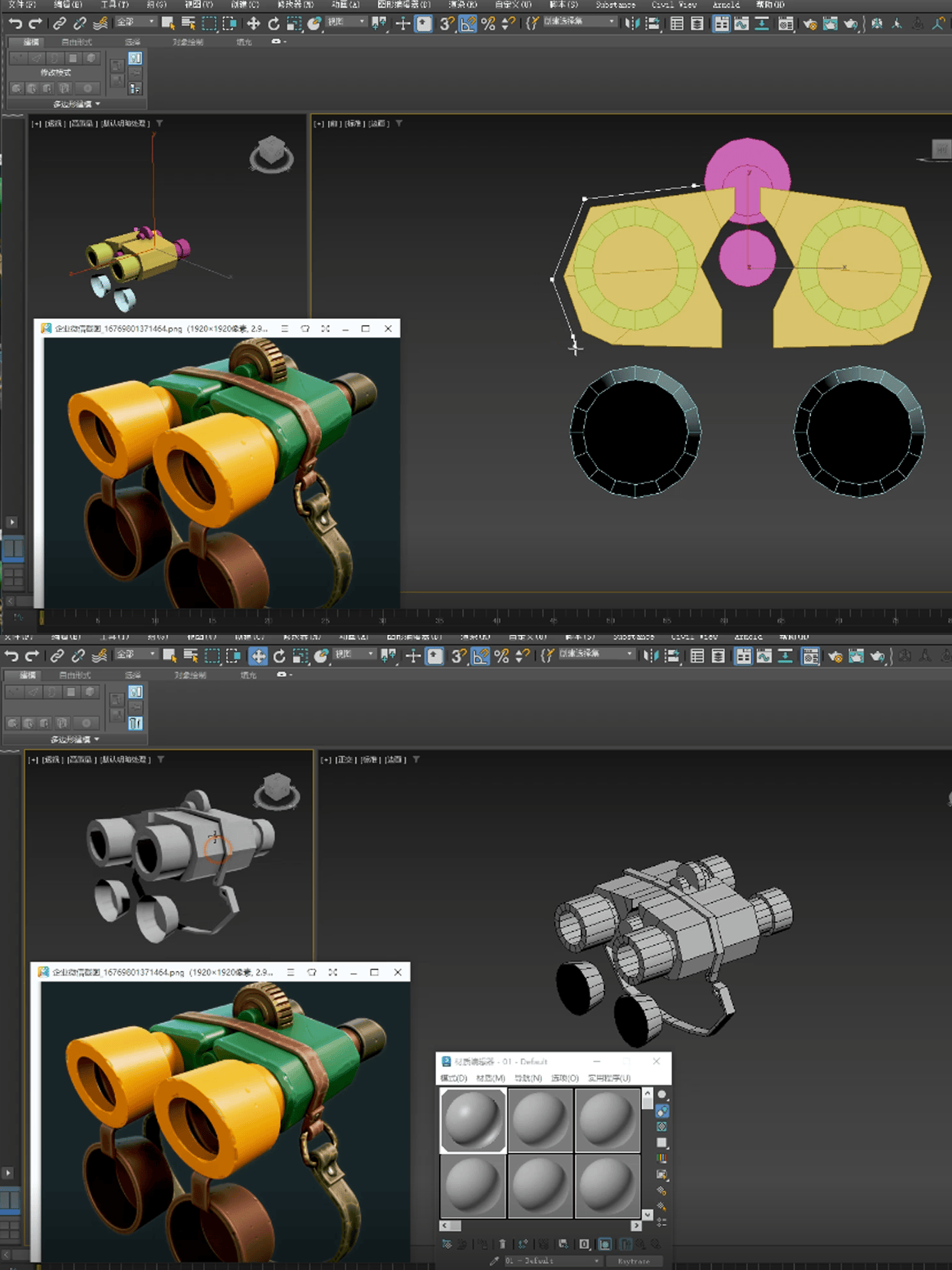Select the first material sample sphere slot

click(473, 1120)
